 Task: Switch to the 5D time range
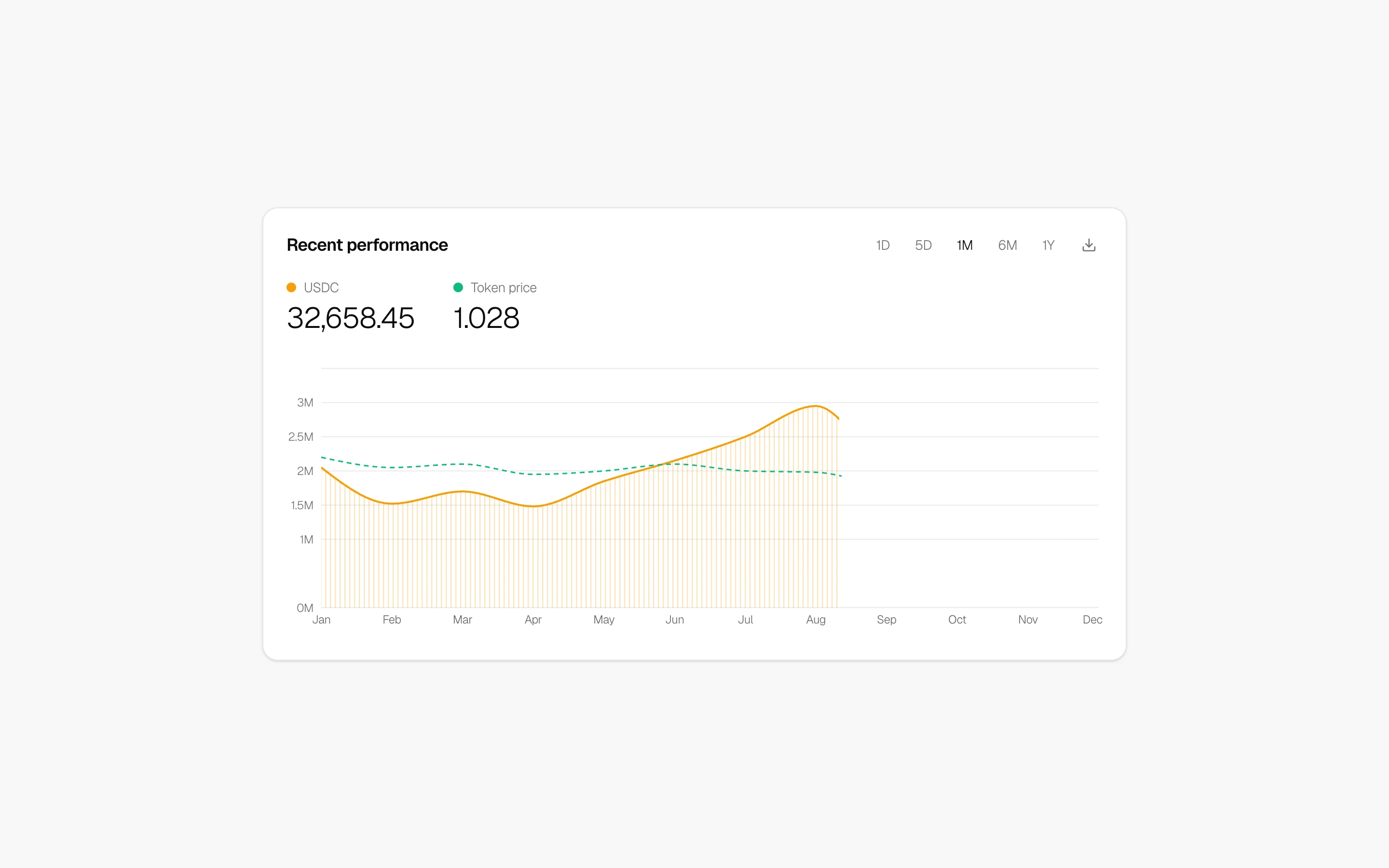tap(924, 244)
